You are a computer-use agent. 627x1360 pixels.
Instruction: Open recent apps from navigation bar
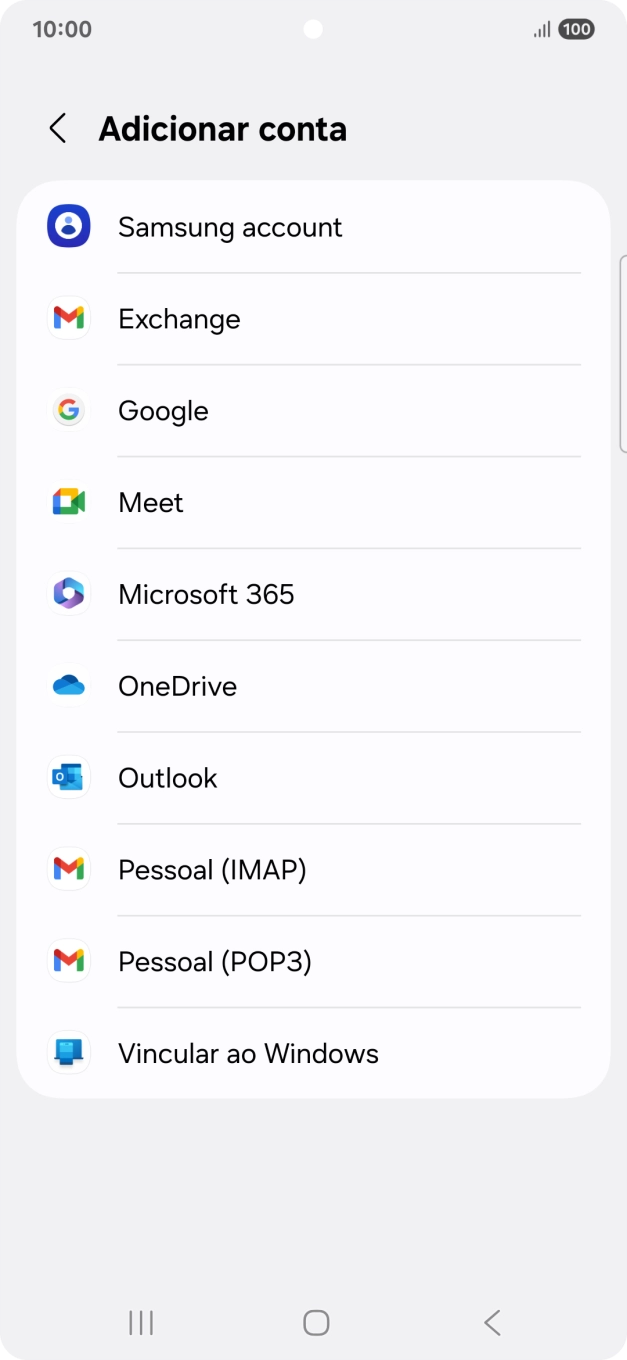coord(141,1323)
